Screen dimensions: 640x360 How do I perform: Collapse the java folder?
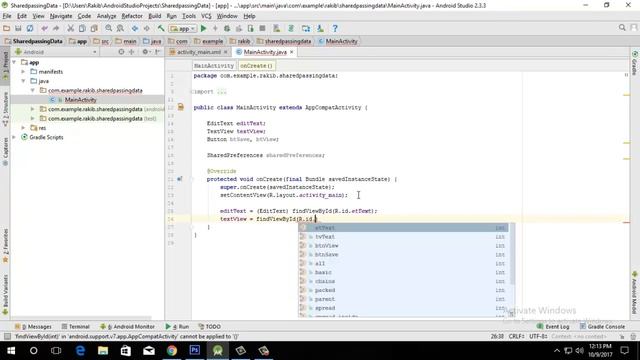point(23,81)
